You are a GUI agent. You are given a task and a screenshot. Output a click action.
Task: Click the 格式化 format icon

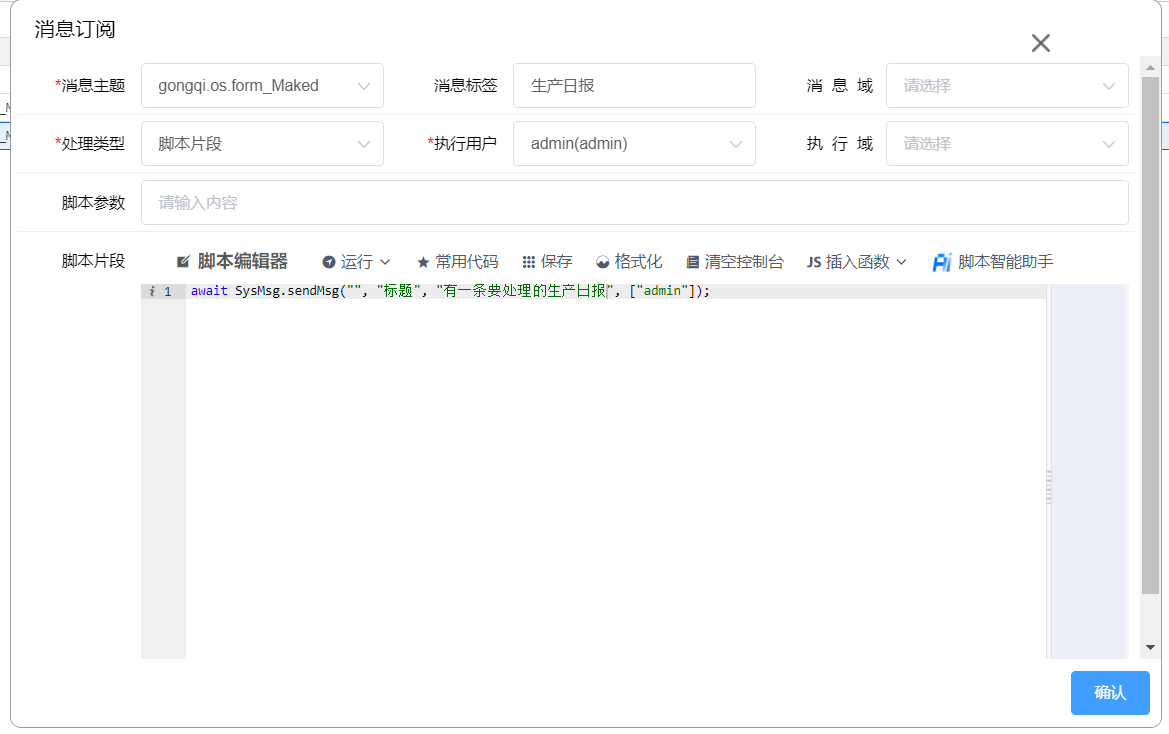603,262
